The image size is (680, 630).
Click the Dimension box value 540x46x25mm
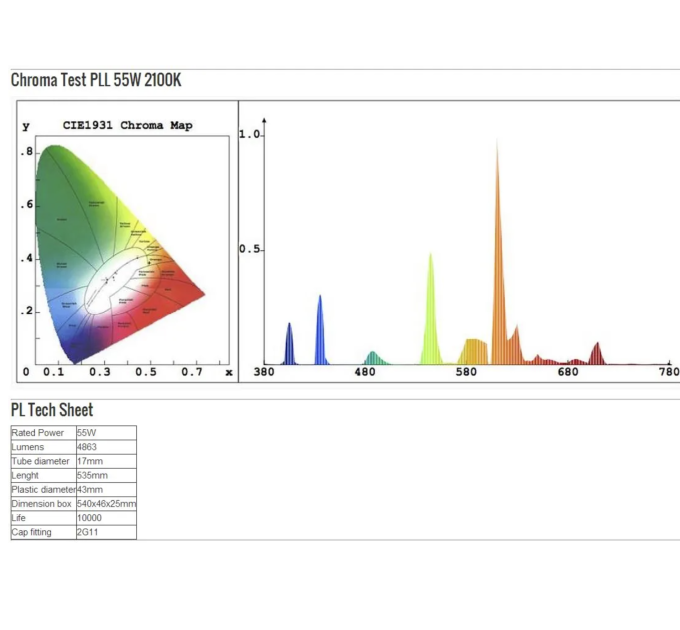[x=105, y=504]
